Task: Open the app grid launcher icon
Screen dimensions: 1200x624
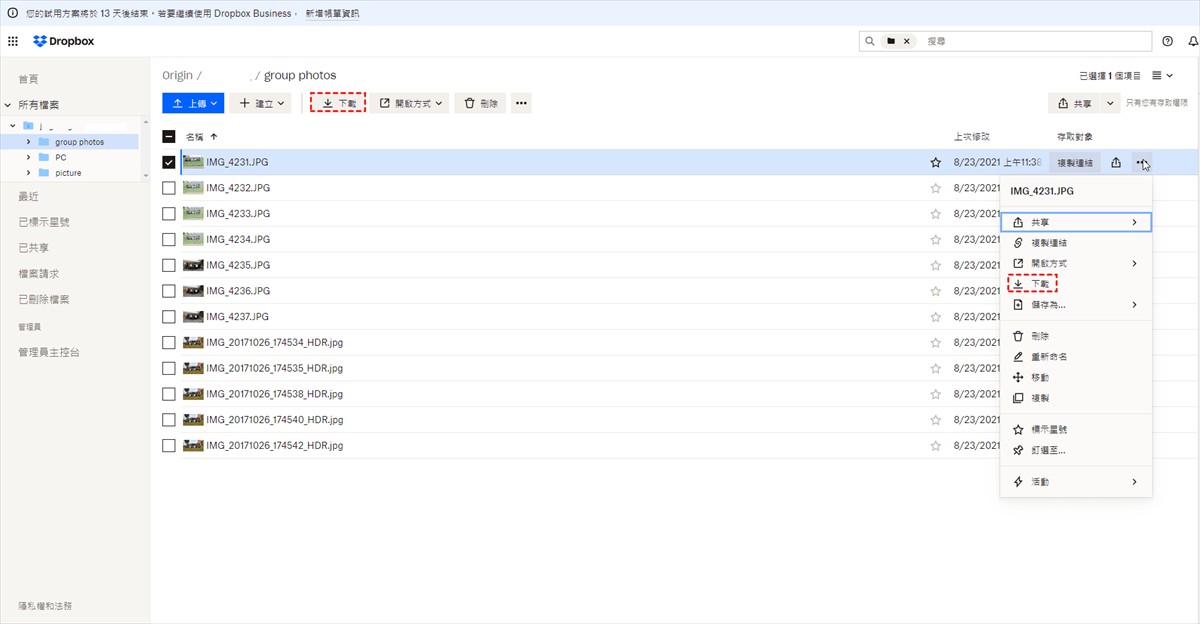Action: (x=13, y=41)
